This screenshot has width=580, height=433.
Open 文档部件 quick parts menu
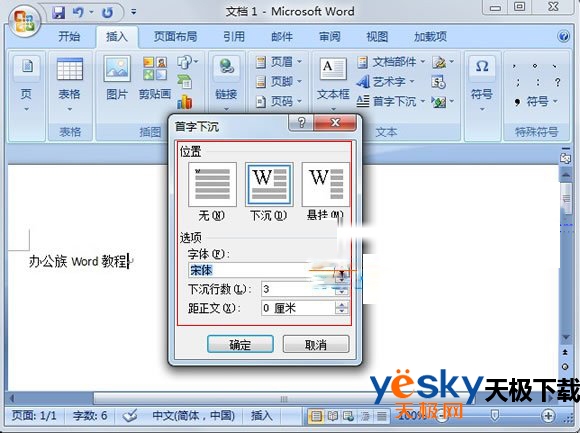coord(391,62)
